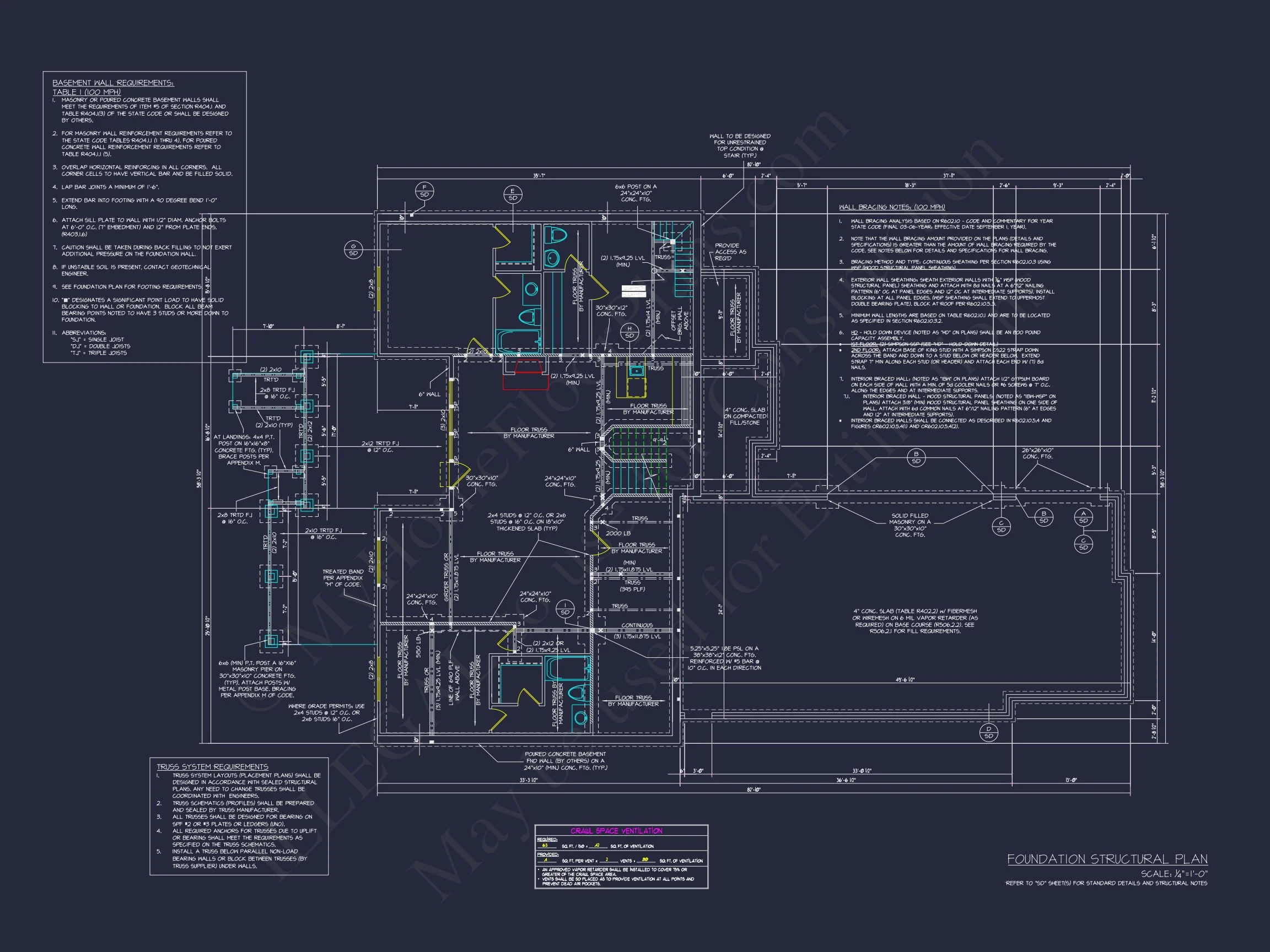
Task: Click the Crawl Space Ventilation table title
Action: (x=616, y=831)
